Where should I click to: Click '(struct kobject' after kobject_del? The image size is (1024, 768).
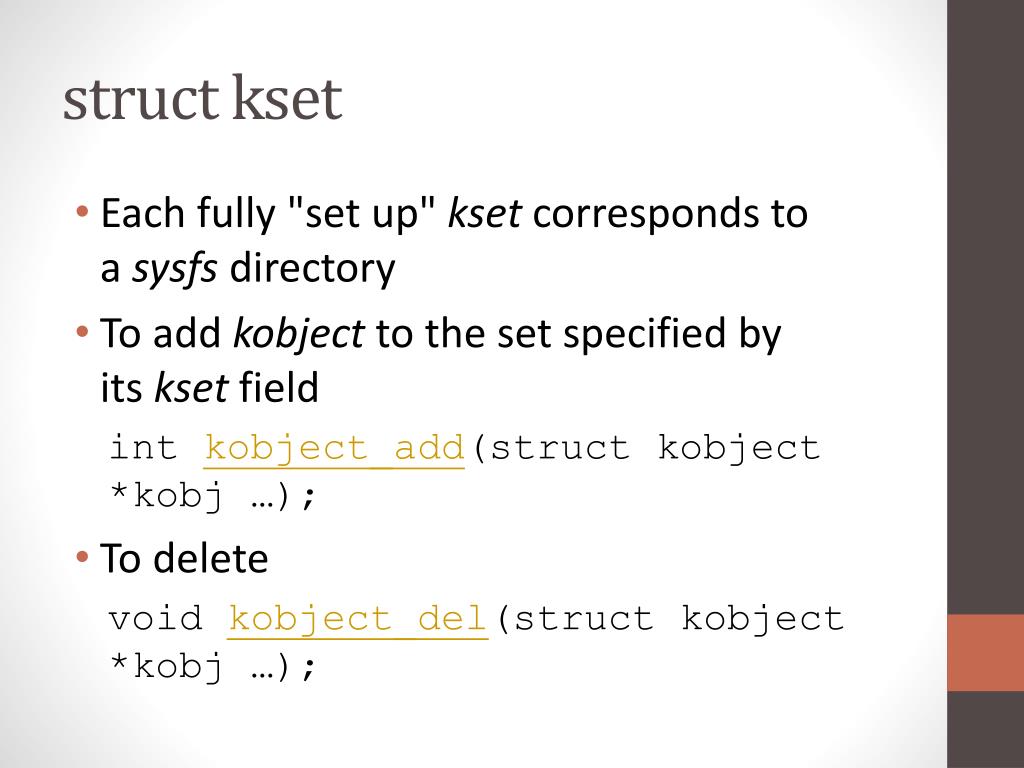click(x=669, y=620)
